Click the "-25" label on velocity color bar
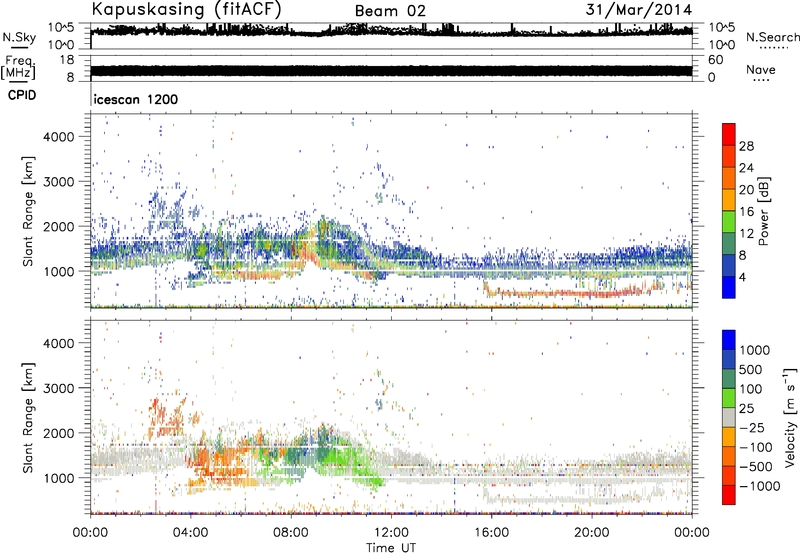 coord(753,427)
